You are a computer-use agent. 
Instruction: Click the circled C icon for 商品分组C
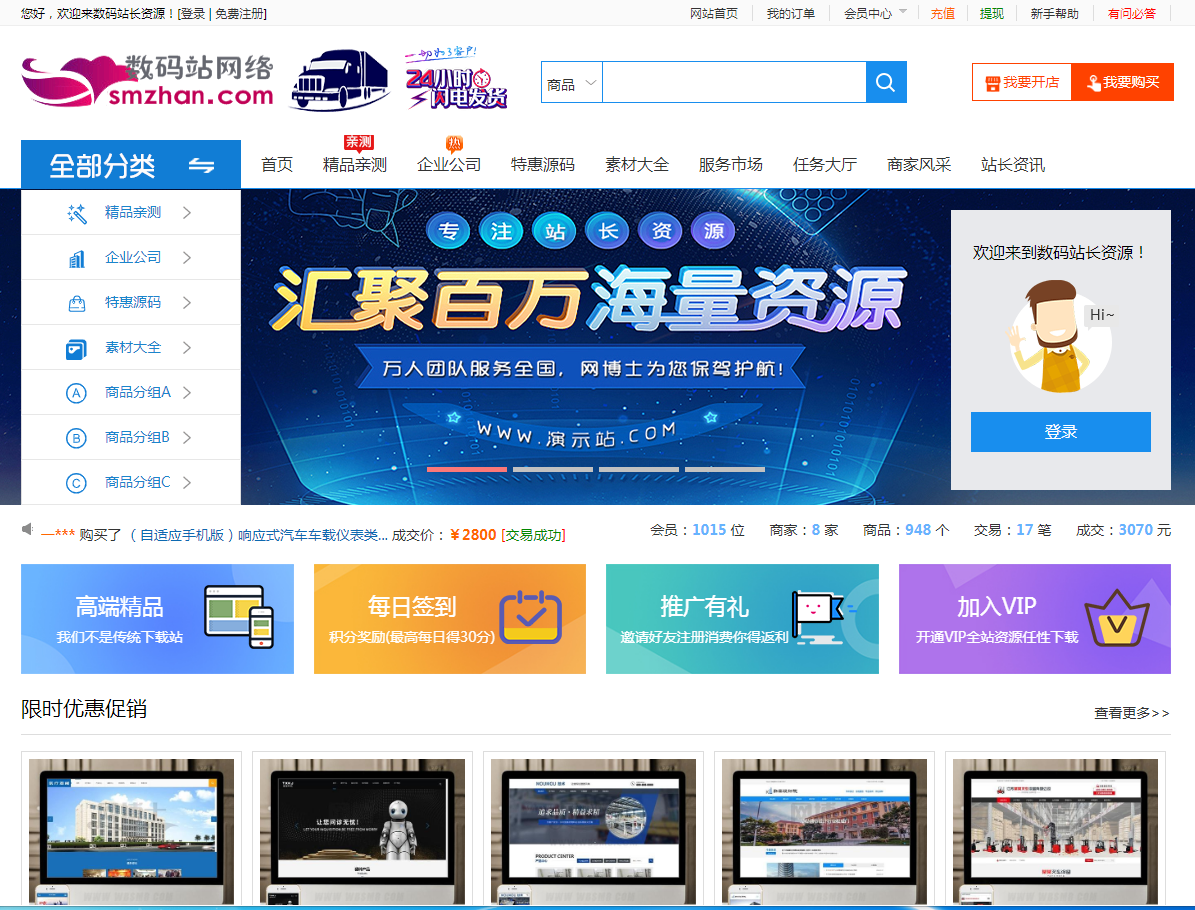(76, 483)
